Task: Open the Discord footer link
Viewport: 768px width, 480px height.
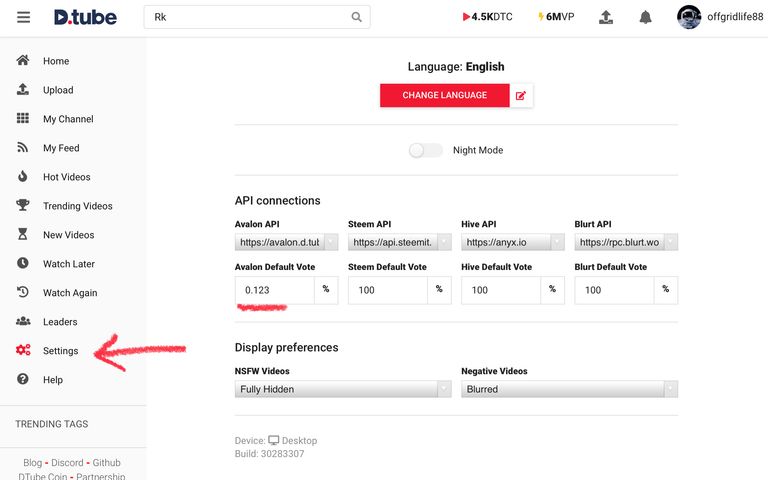Action: tap(67, 462)
